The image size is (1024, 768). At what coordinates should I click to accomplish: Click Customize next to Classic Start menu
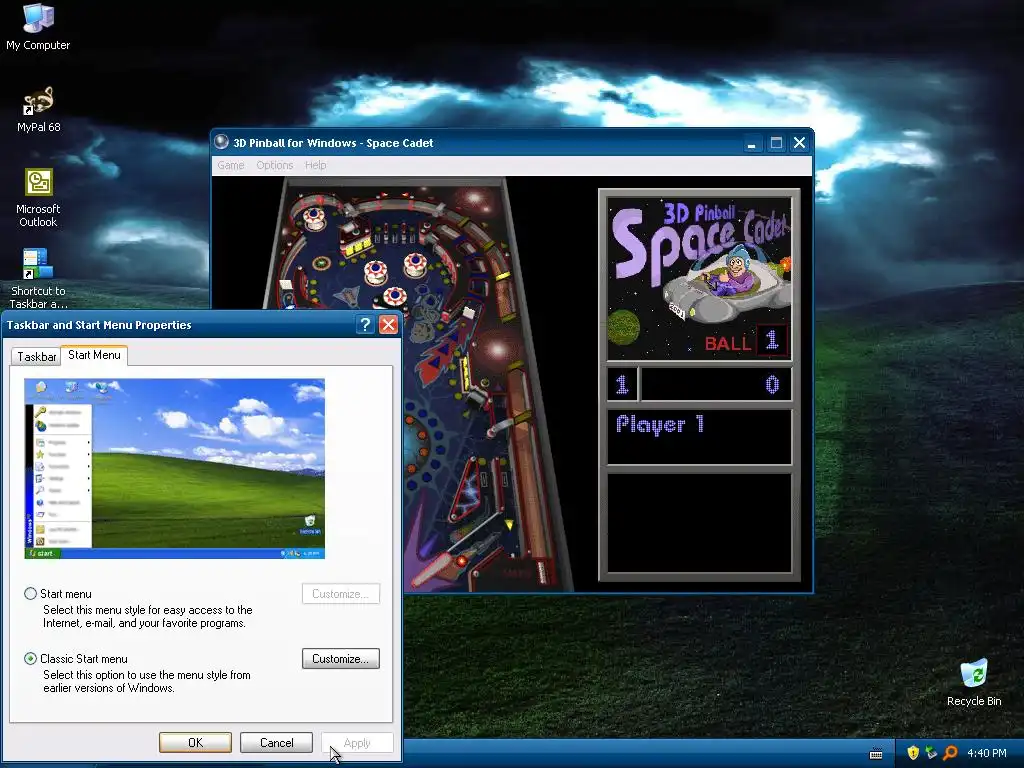(x=341, y=658)
